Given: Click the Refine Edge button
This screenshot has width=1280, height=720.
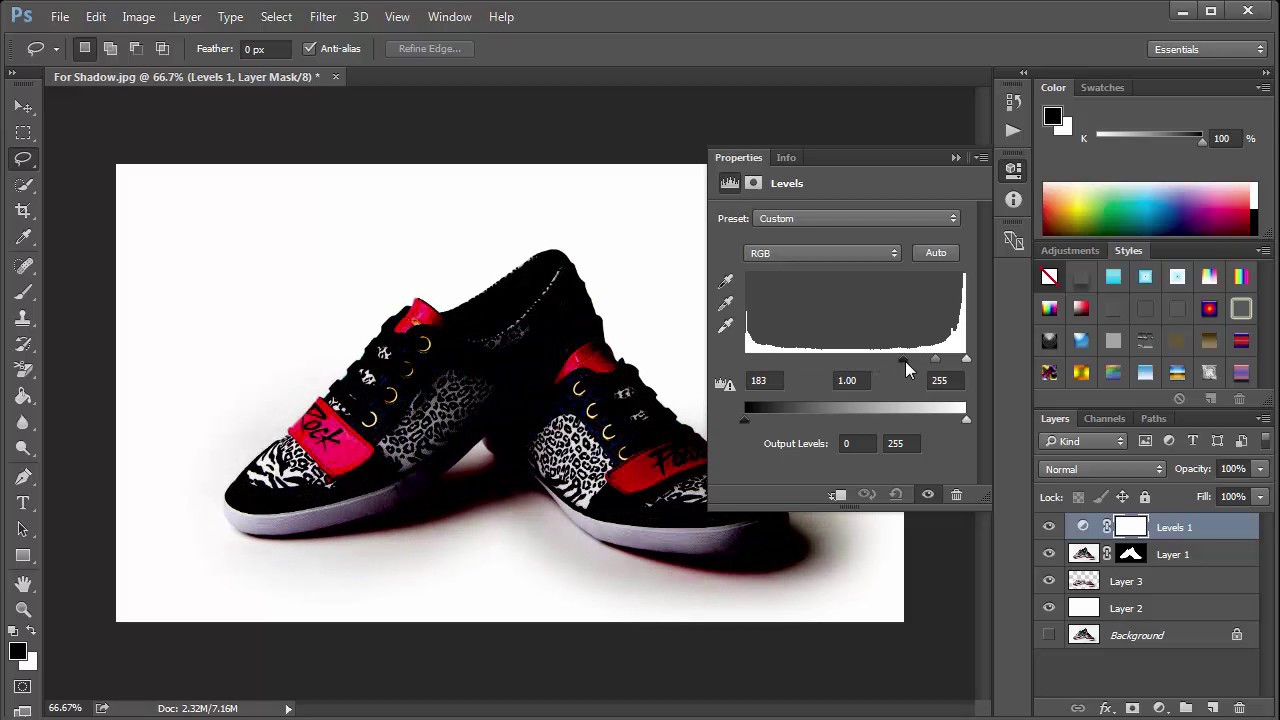Looking at the screenshot, I should [x=429, y=48].
